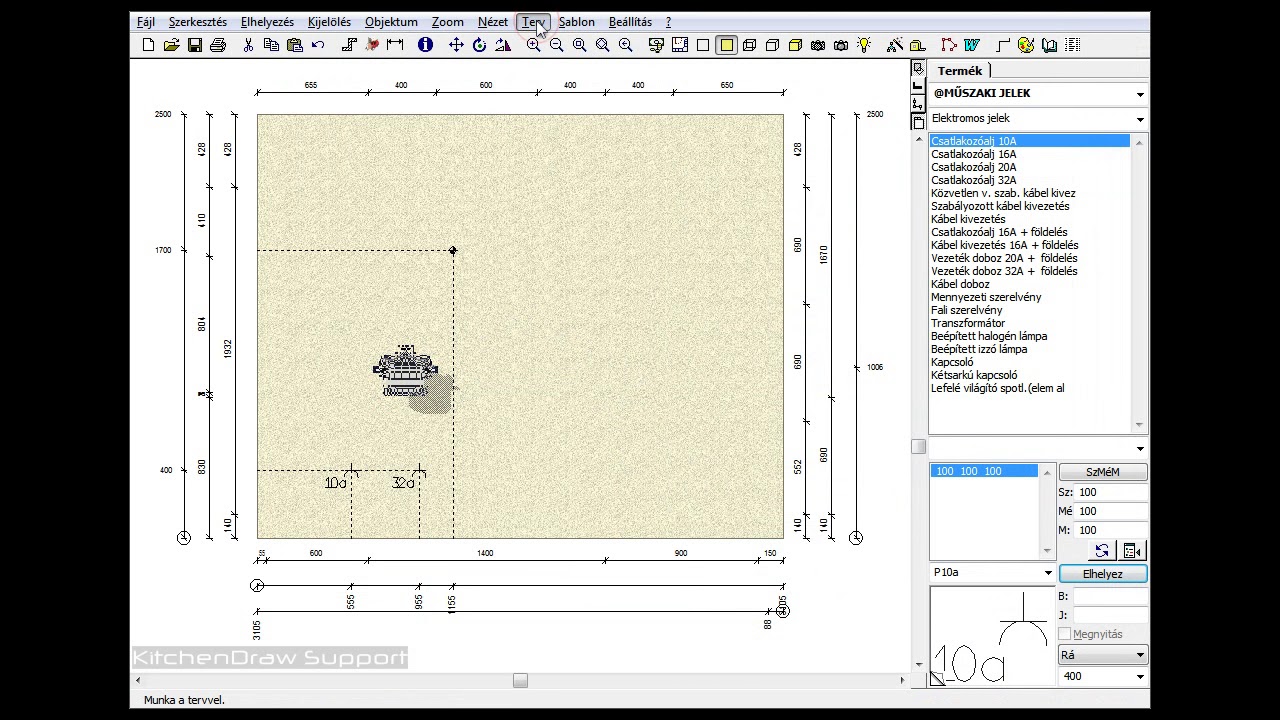Click the previous zoom magnifier icon
The image size is (1280, 720).
pos(626,45)
